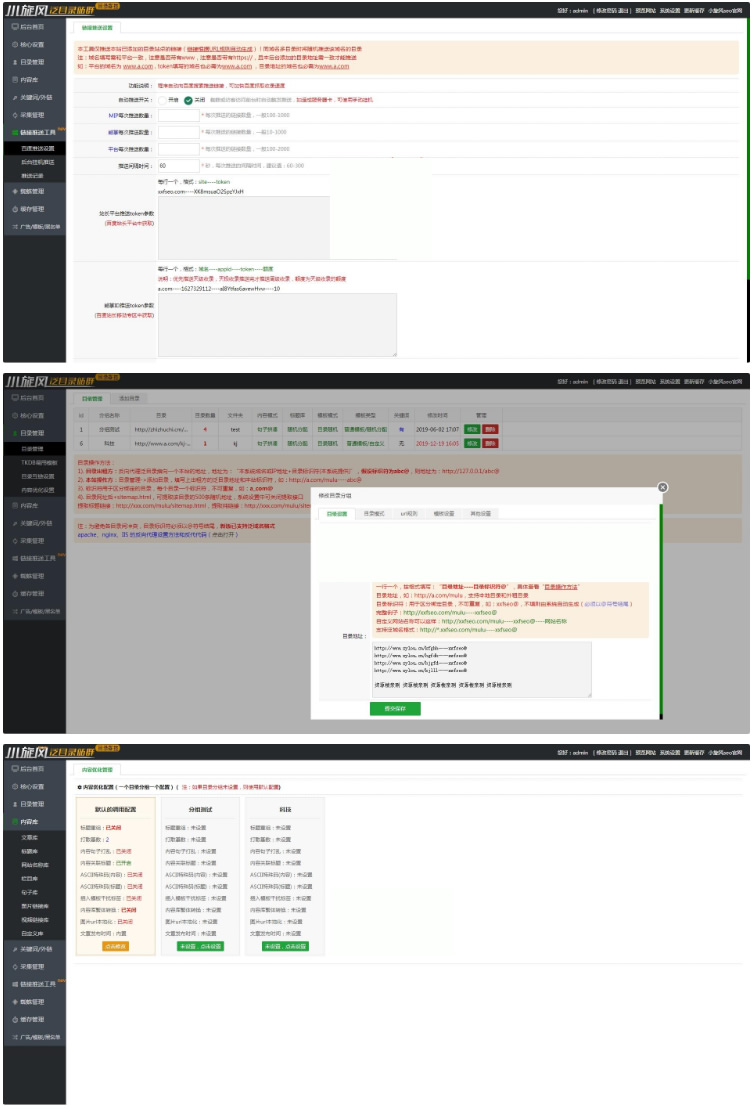This screenshot has height=1109, width=753.
Task: Open the url规则 tab in the dialog
Action: (408, 513)
